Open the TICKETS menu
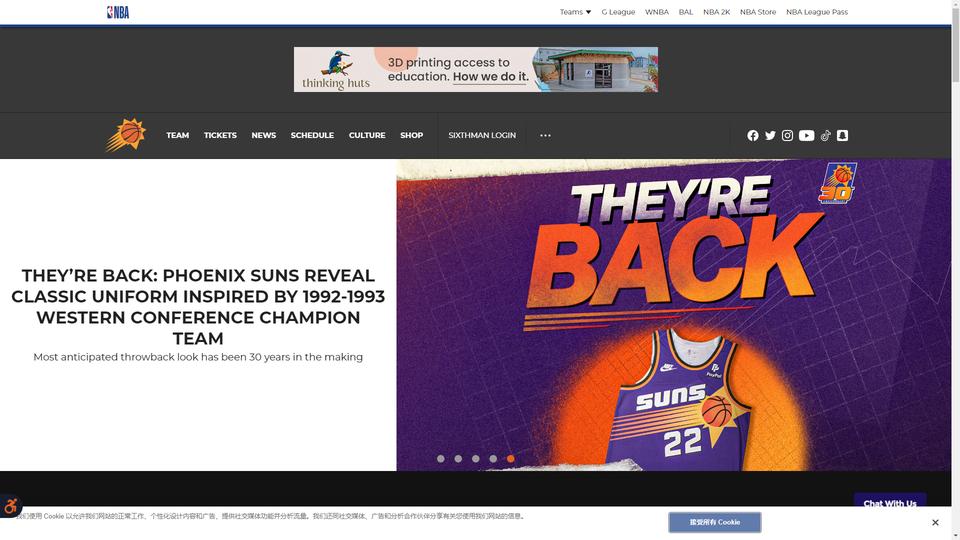 [220, 135]
